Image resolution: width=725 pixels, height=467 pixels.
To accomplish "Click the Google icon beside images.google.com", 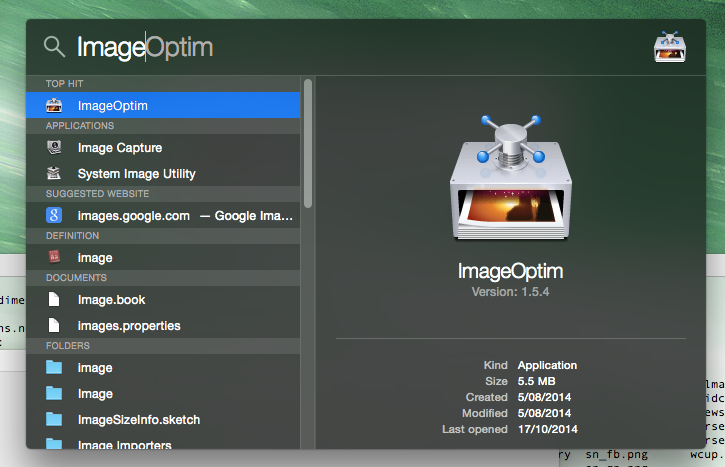I will (54, 215).
